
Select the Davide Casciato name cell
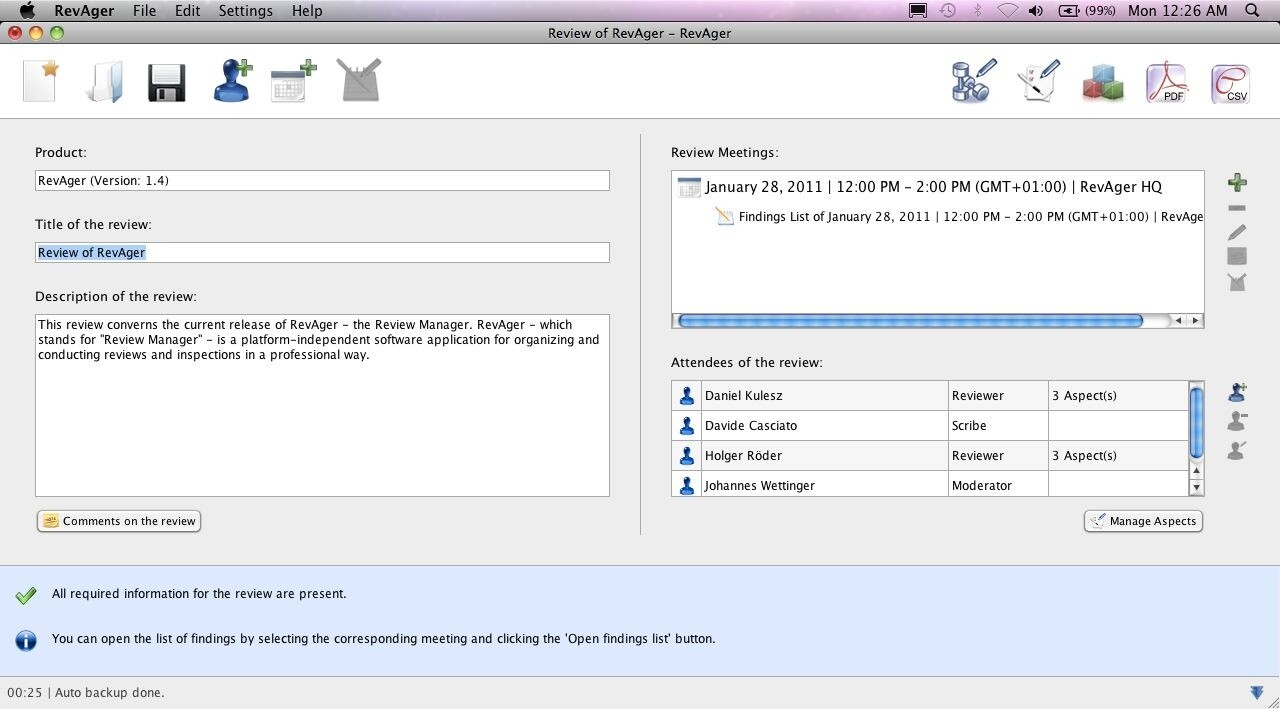coord(824,426)
